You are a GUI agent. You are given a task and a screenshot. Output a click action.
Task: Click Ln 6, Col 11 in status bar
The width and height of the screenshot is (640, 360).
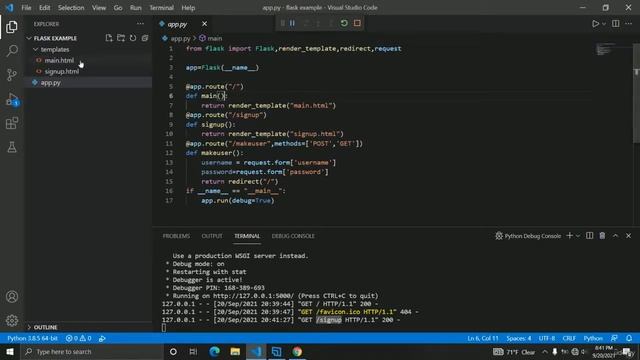[x=483, y=338]
